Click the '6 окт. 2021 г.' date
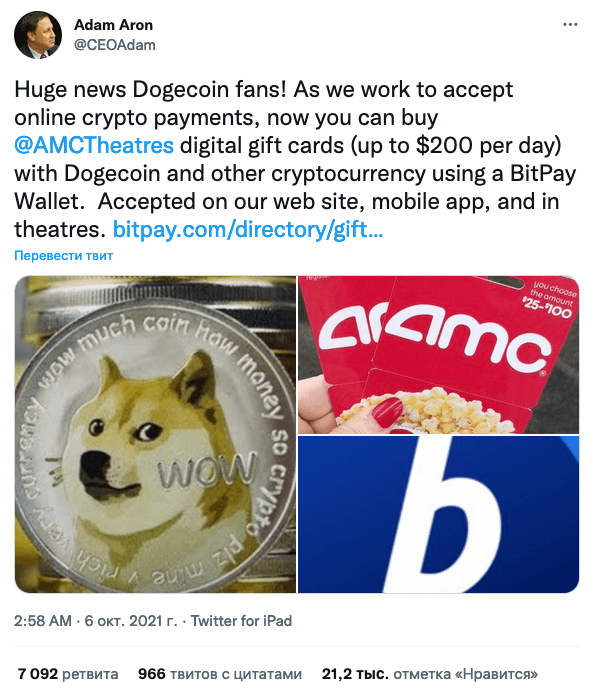The width and height of the screenshot is (595, 696). pyautogui.click(x=131, y=621)
